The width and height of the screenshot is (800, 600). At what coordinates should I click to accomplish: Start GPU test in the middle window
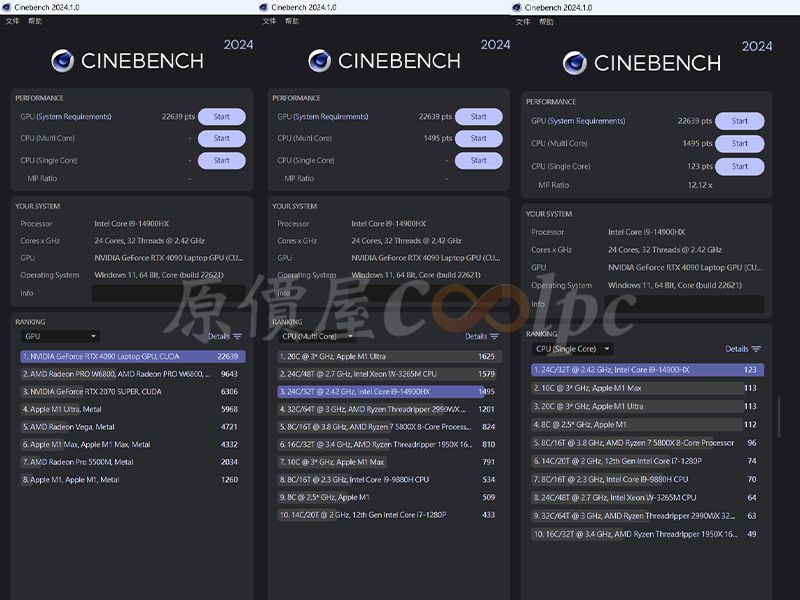(479, 116)
